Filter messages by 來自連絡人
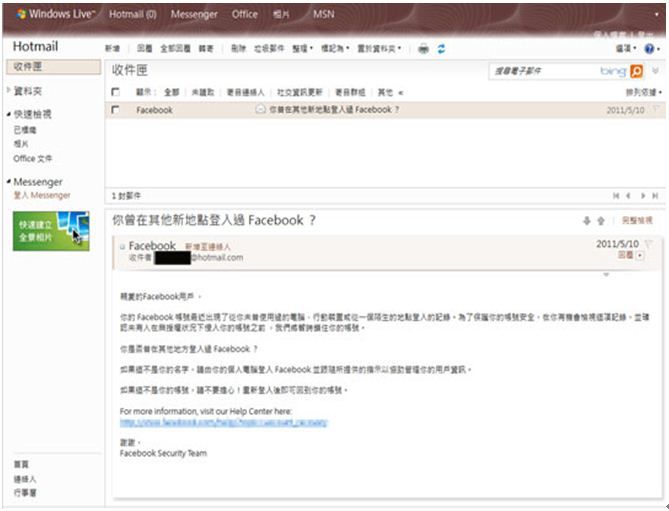Screen dimensions: 669x511 pos(245,92)
